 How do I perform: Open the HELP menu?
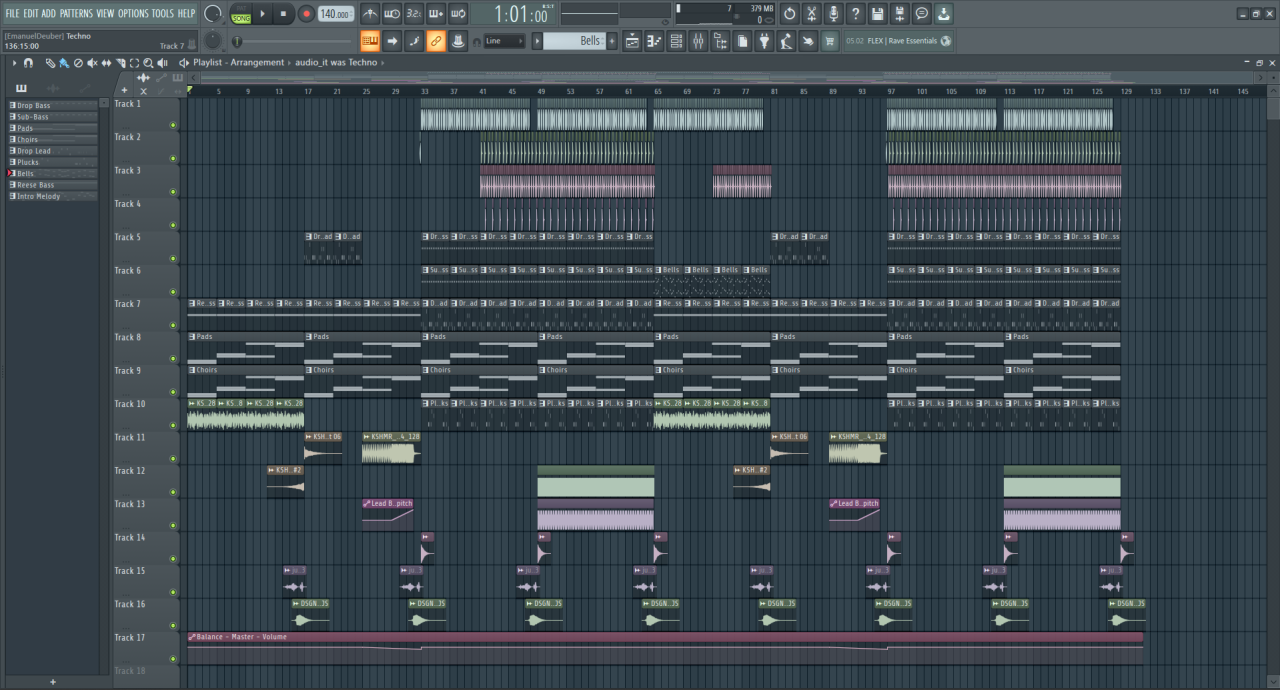[187, 13]
